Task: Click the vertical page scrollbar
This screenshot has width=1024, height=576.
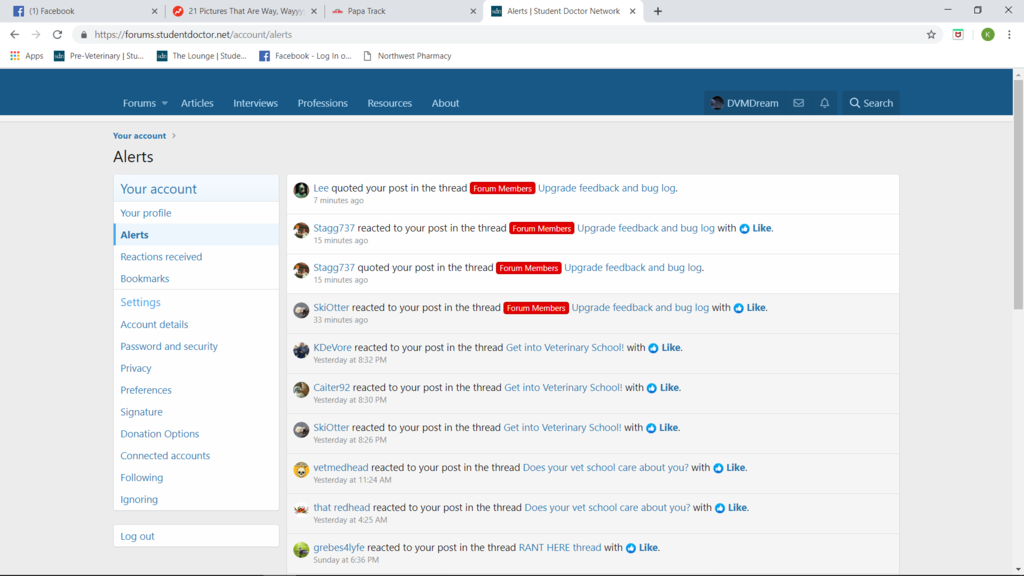Action: tap(1018, 300)
